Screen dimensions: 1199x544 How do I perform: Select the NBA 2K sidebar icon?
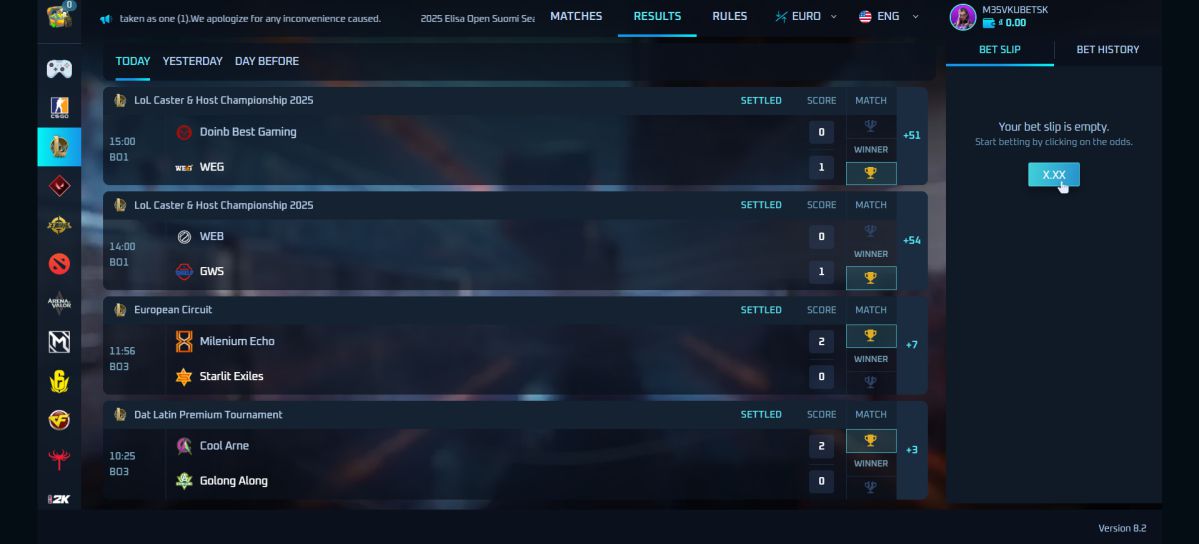59,499
